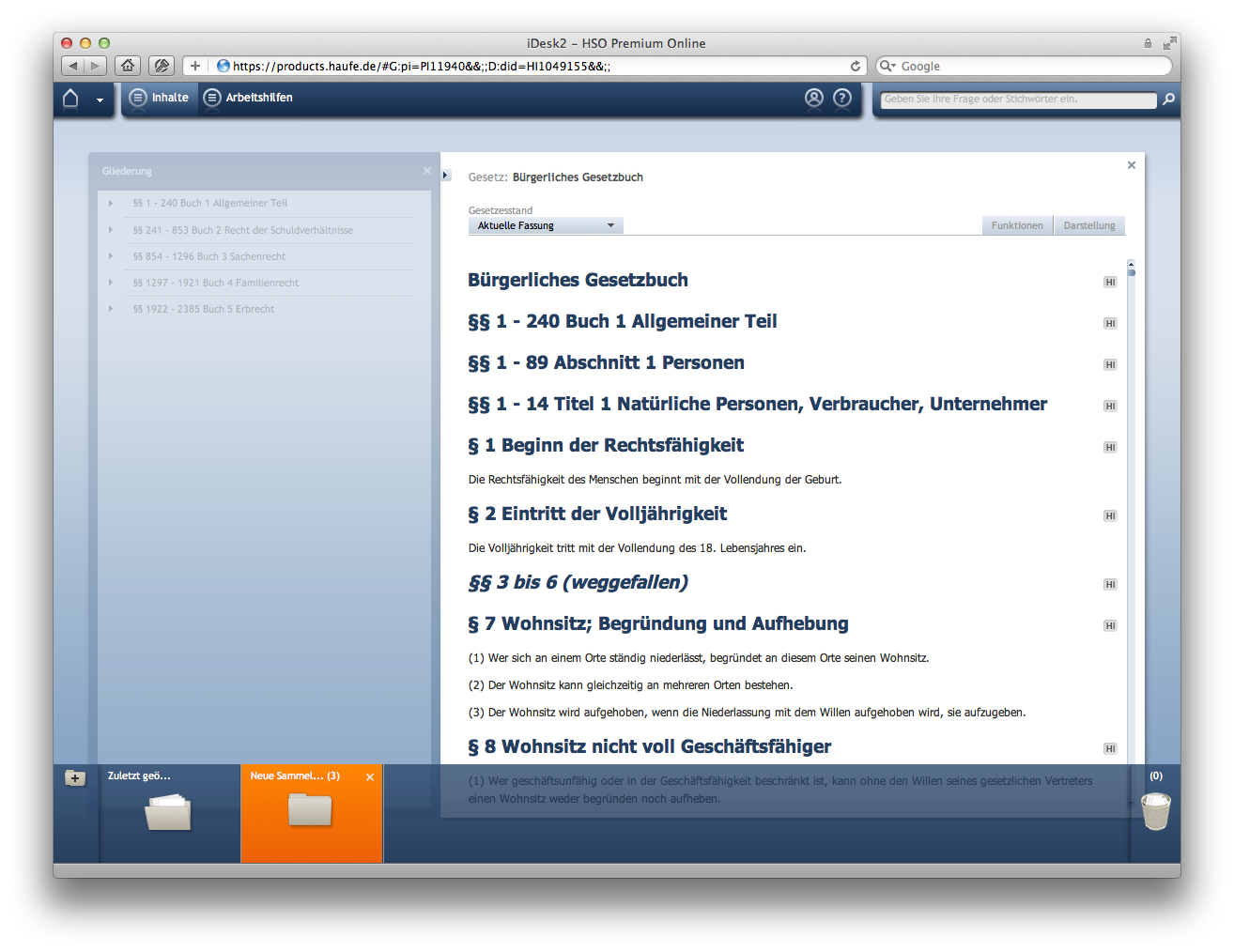Focus the Haufe search input field
1234x952 pixels.
click(x=1018, y=100)
